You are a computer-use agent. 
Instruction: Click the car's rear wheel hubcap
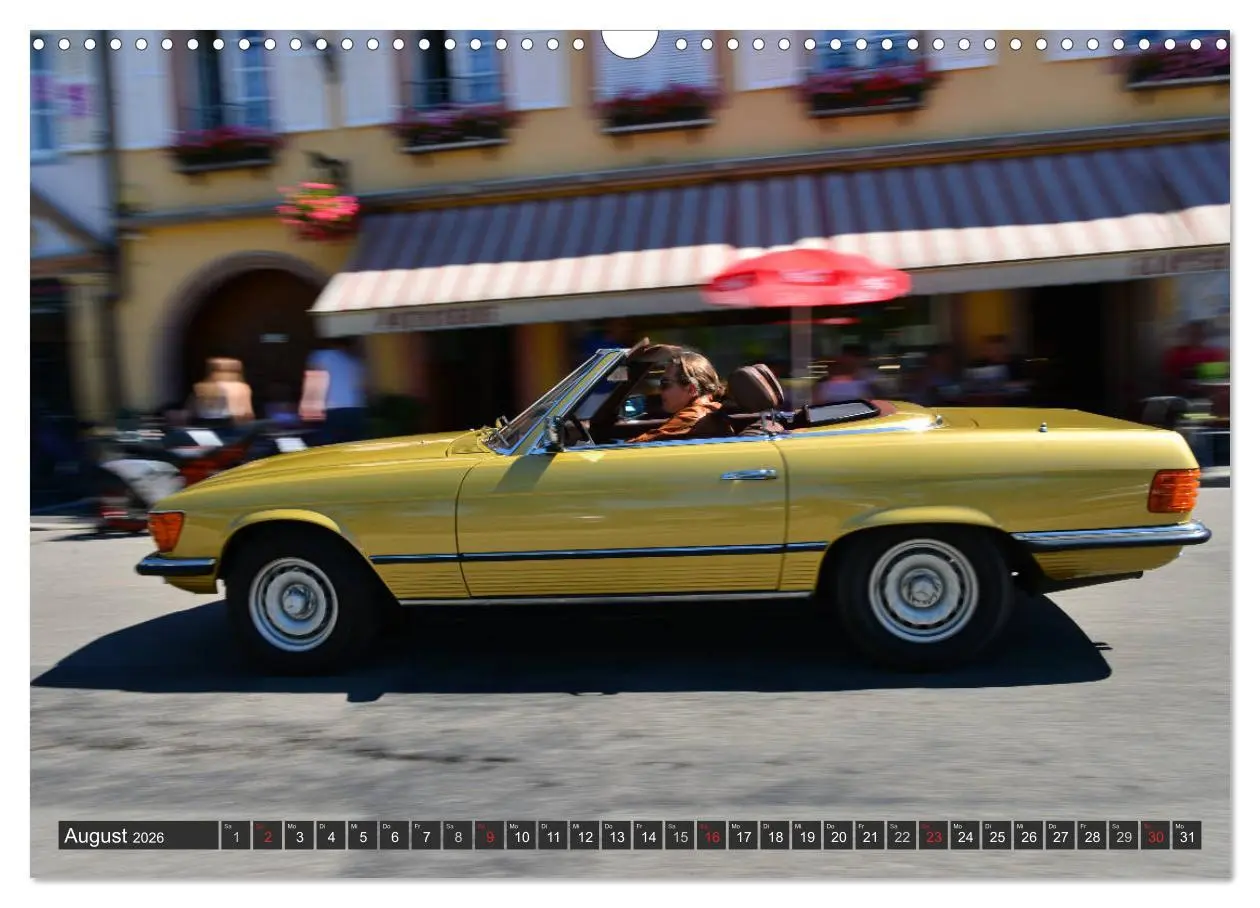(922, 590)
